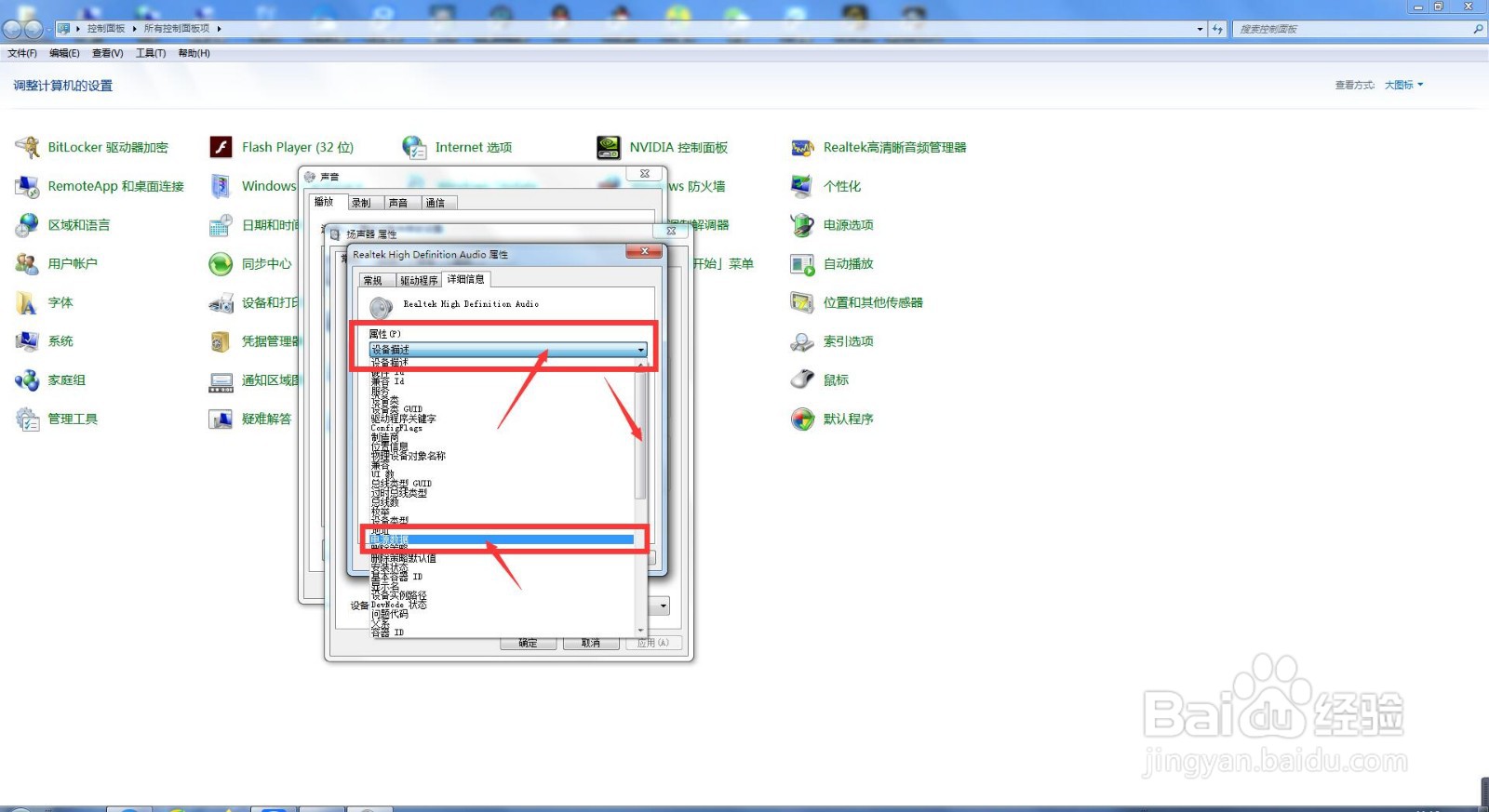
Task: Select 驱动程序关键字 in the property list
Action: [x=502, y=419]
